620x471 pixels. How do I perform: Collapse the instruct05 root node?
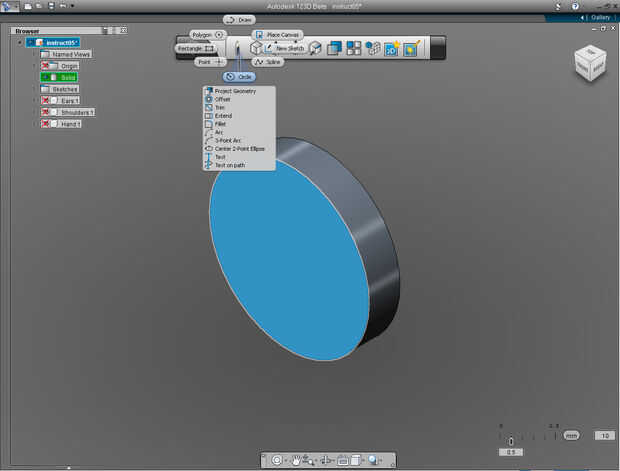point(20,42)
